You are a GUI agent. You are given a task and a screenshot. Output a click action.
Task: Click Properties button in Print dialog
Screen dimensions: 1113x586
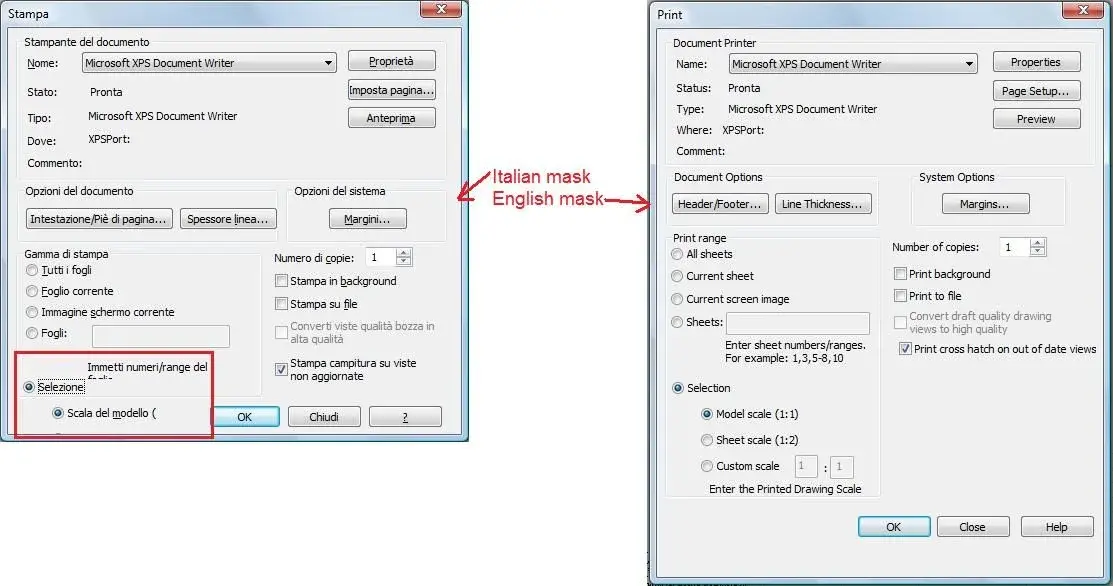pos(1036,62)
